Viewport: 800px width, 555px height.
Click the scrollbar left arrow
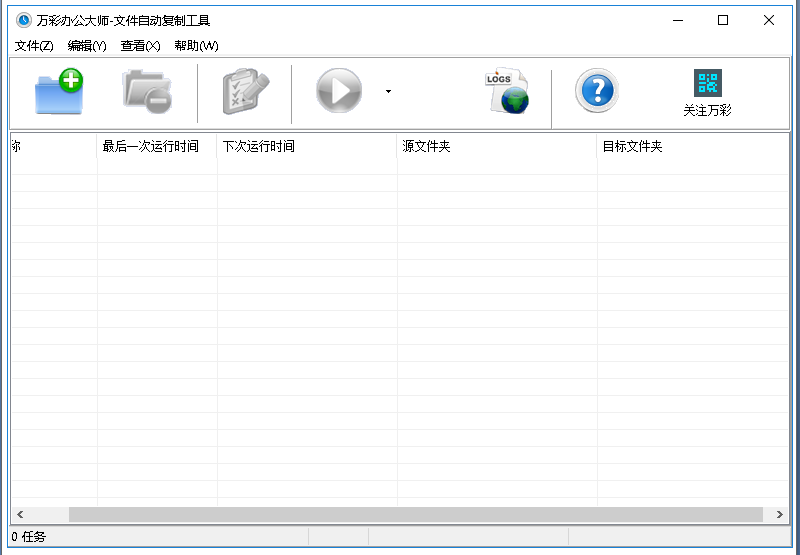19,514
